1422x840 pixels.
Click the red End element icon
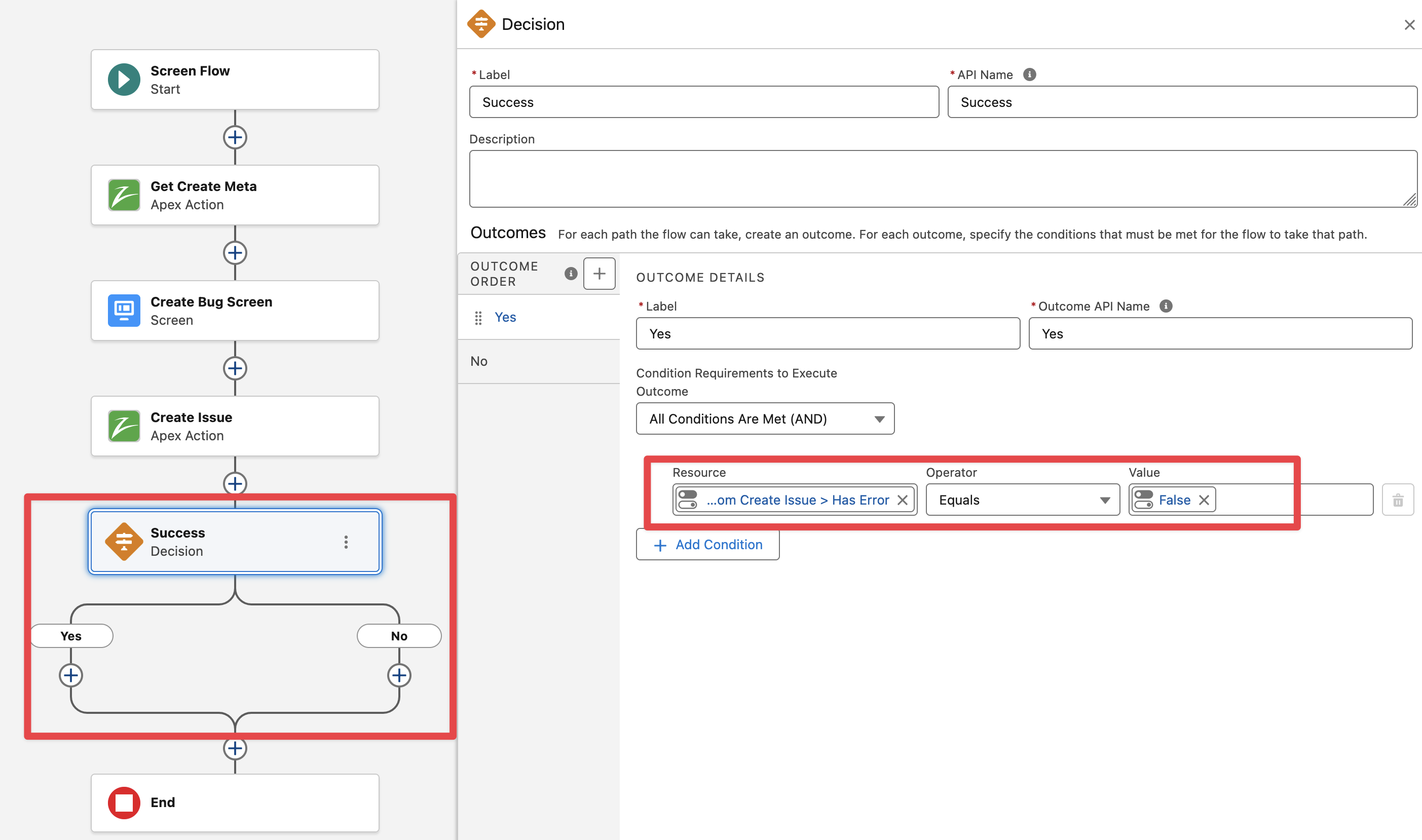(x=124, y=803)
